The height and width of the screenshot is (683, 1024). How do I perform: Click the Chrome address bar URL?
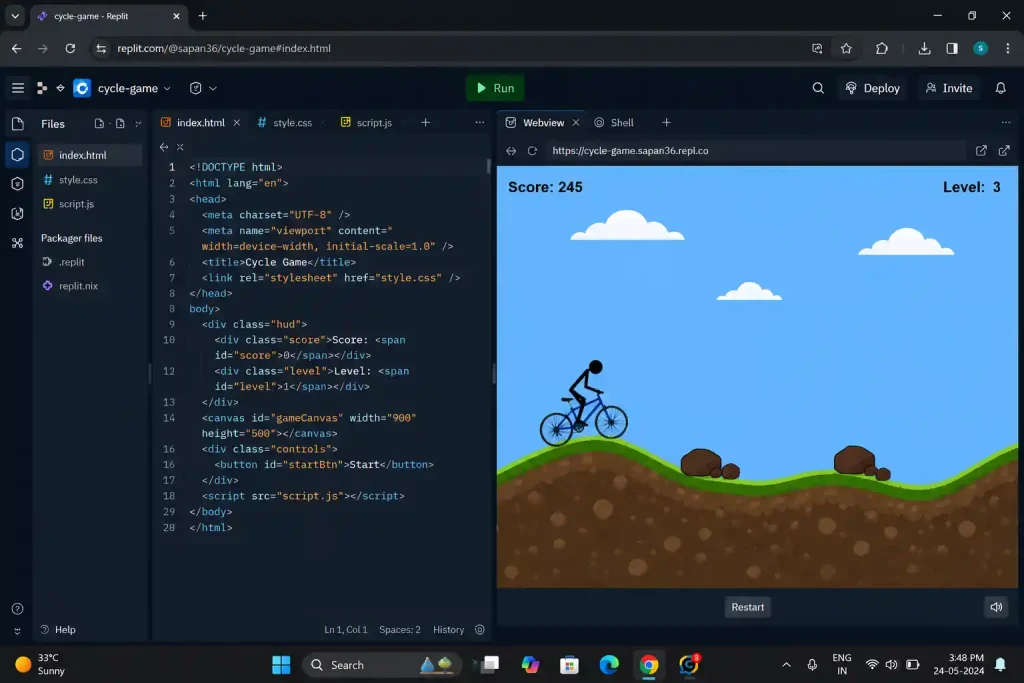[223, 48]
